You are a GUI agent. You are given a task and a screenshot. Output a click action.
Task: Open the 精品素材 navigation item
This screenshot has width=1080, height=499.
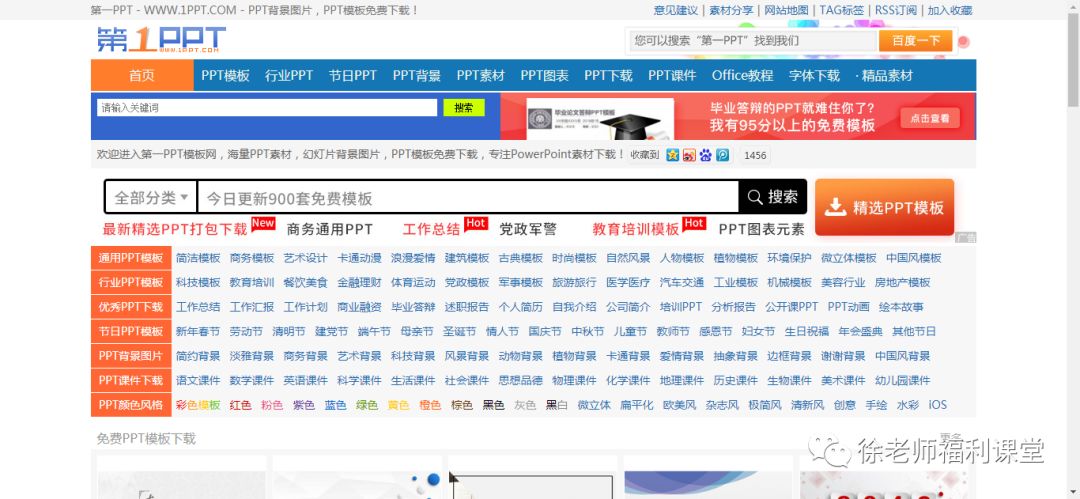click(x=884, y=76)
